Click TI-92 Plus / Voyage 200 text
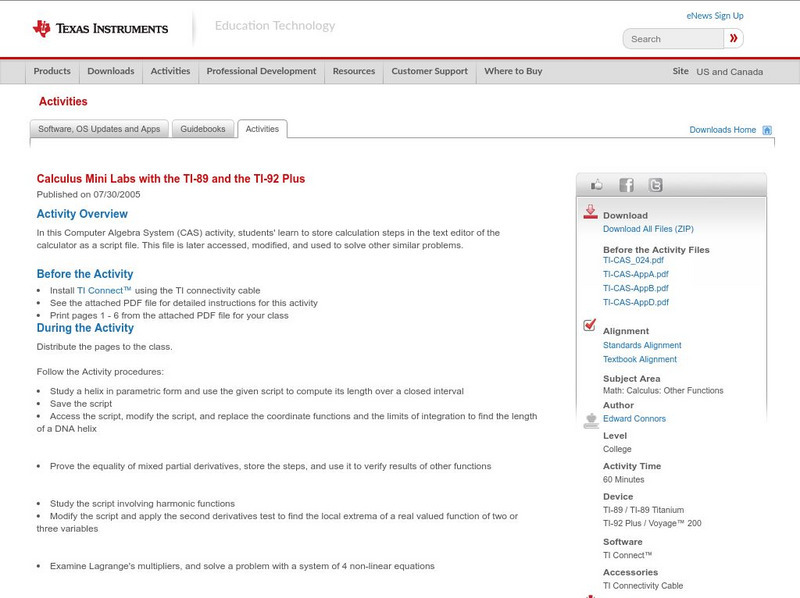 [x=652, y=524]
